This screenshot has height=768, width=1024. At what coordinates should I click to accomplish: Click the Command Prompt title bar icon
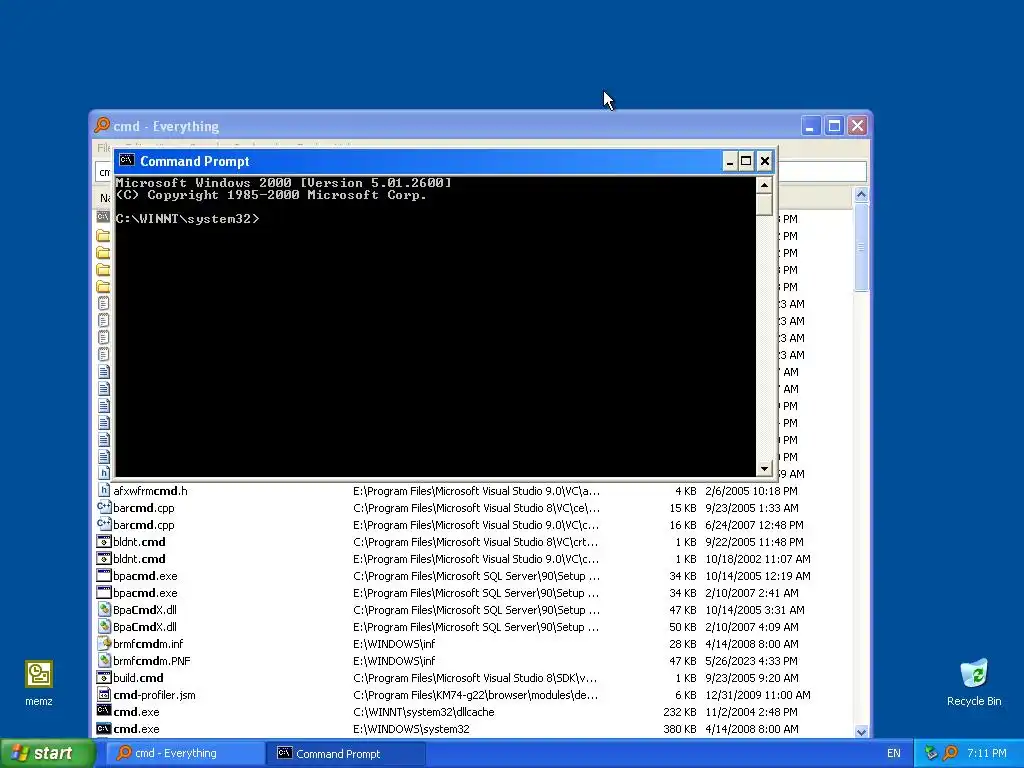pyautogui.click(x=127, y=161)
